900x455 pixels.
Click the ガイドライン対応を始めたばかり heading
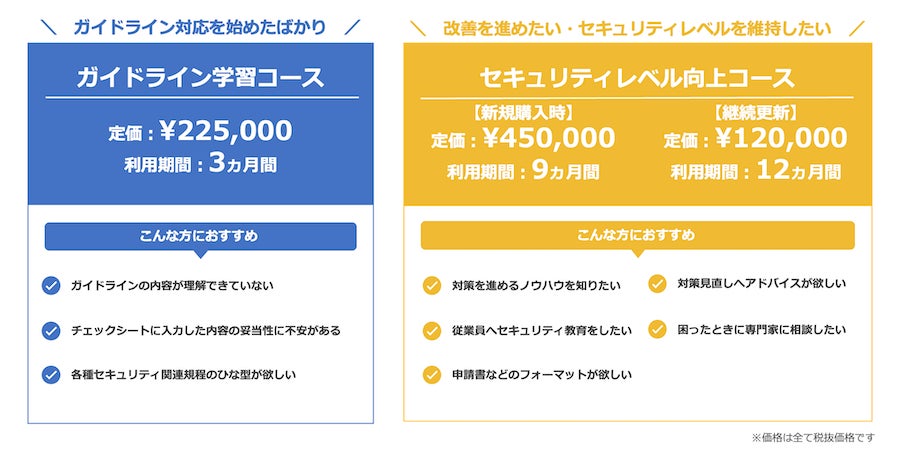pos(200,28)
